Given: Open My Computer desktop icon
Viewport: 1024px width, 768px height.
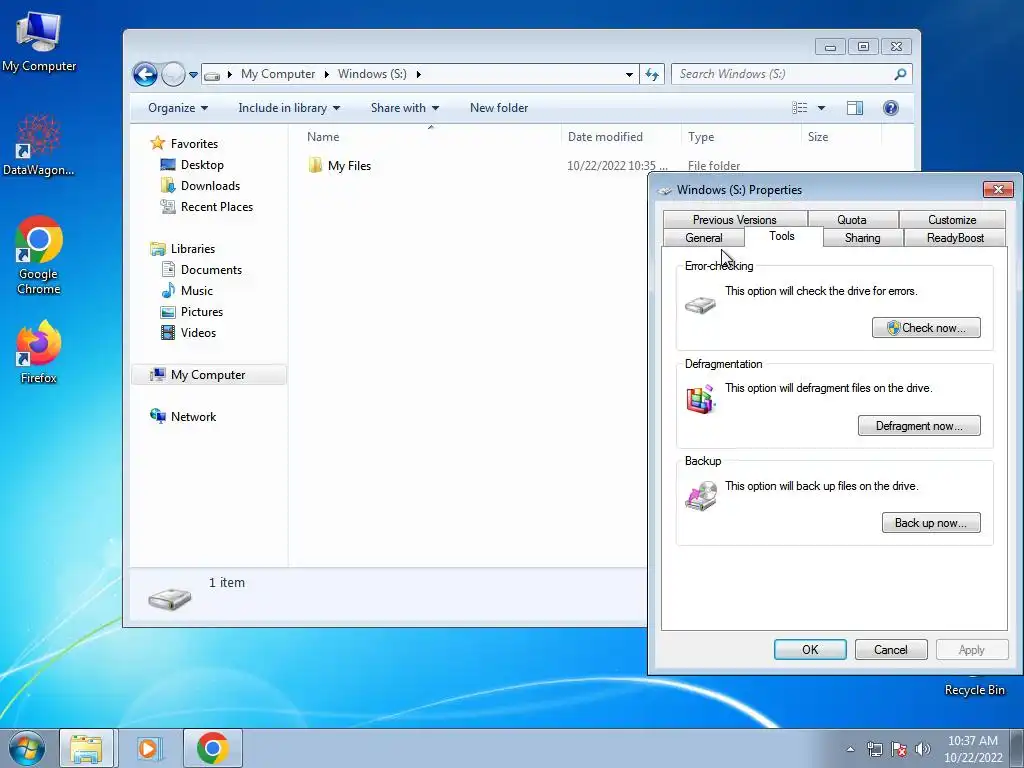Looking at the screenshot, I should [39, 40].
